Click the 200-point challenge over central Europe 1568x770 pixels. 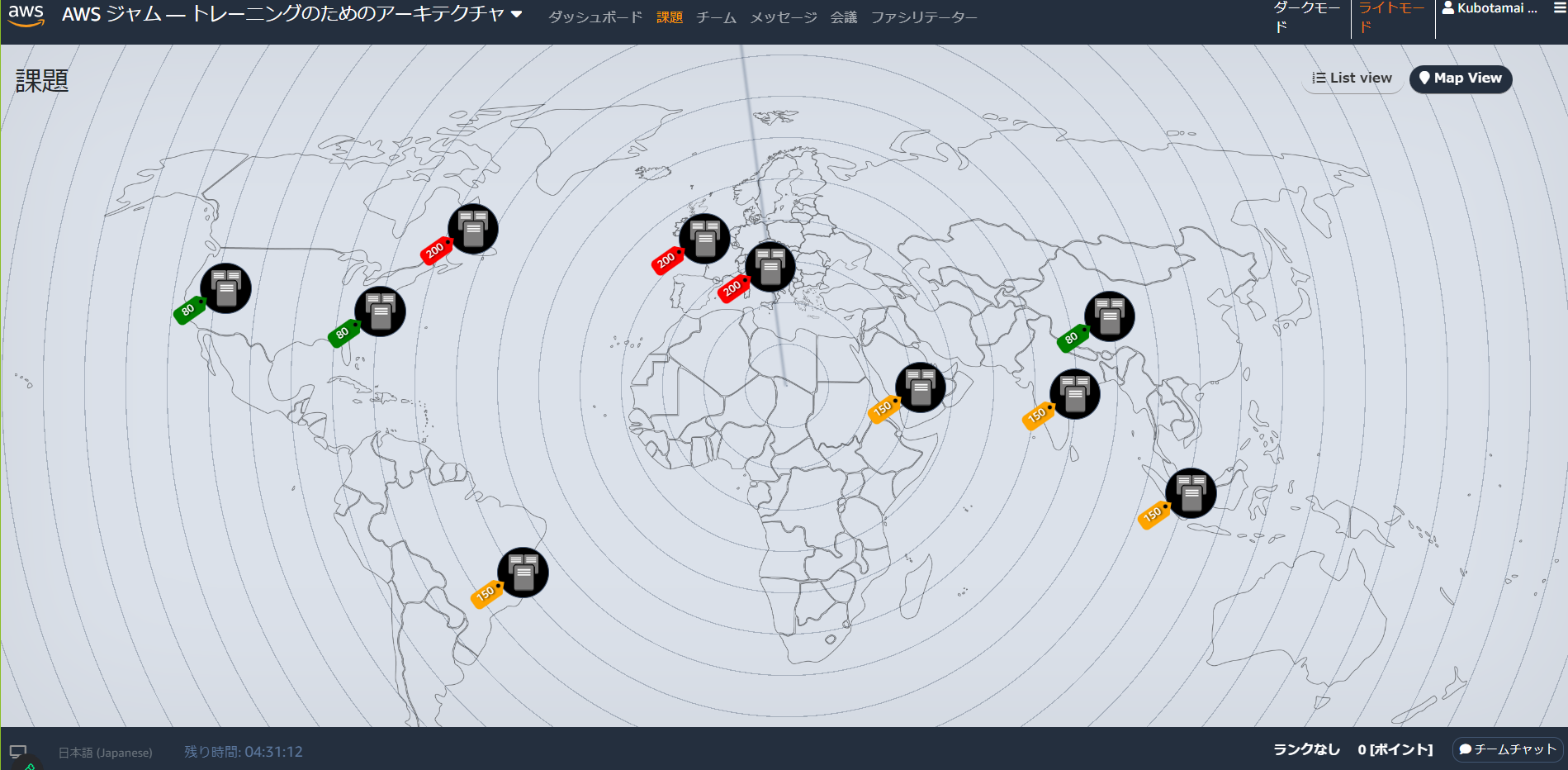coord(770,267)
